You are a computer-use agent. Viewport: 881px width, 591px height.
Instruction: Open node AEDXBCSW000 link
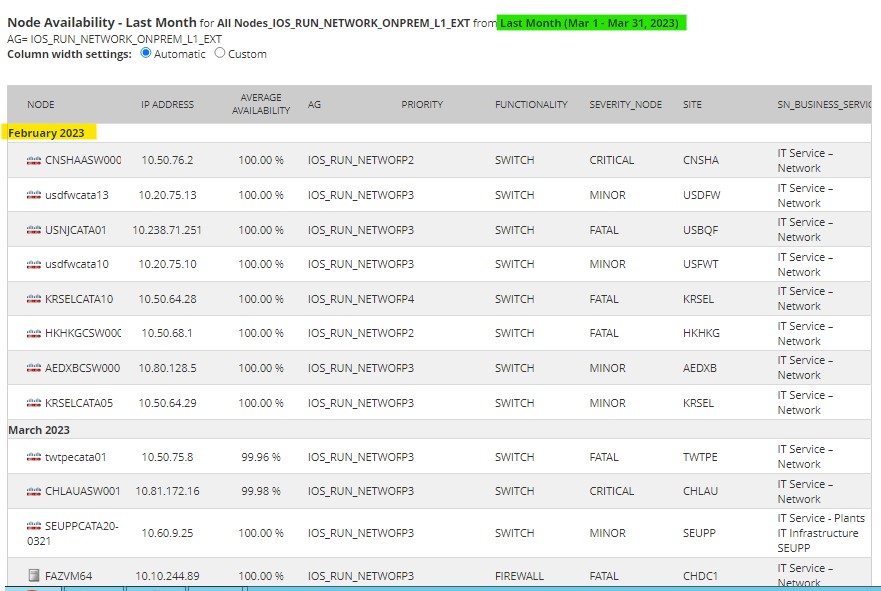pyautogui.click(x=83, y=368)
